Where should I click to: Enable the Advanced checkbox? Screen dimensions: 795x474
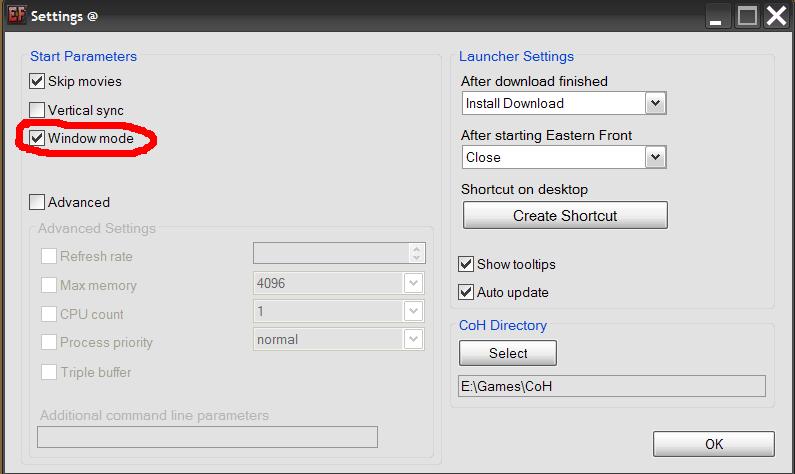[x=37, y=202]
